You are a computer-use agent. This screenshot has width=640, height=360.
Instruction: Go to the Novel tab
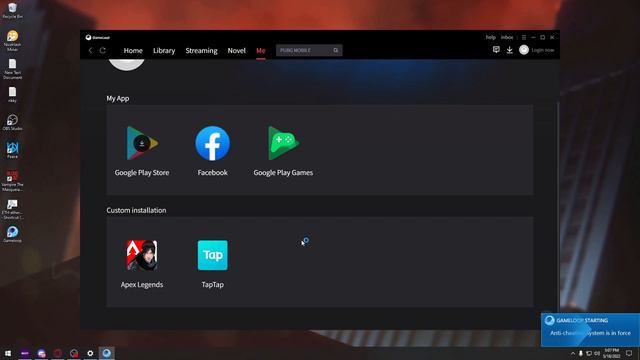[x=237, y=51]
